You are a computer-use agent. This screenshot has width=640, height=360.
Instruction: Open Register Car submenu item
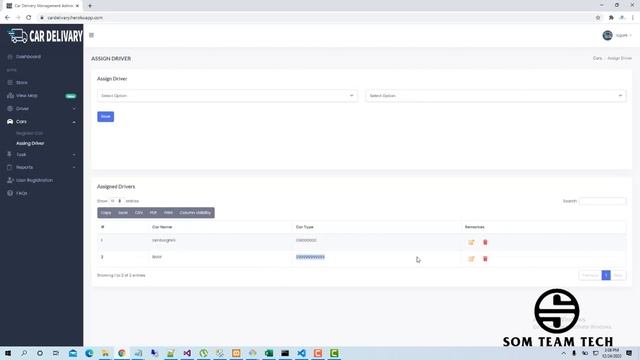point(29,133)
